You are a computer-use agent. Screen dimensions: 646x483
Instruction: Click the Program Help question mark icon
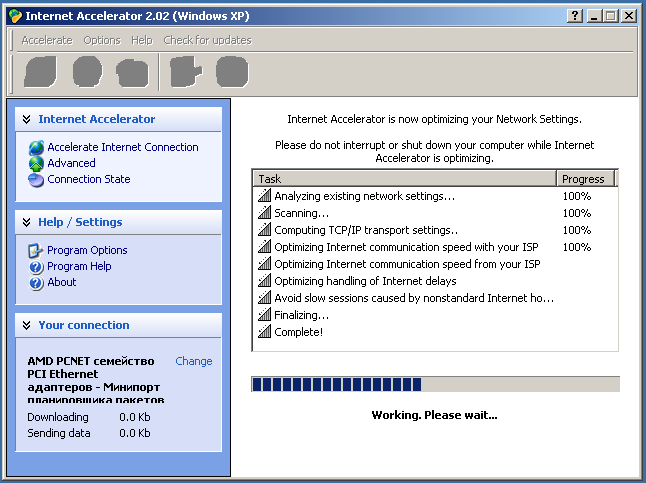[36, 267]
